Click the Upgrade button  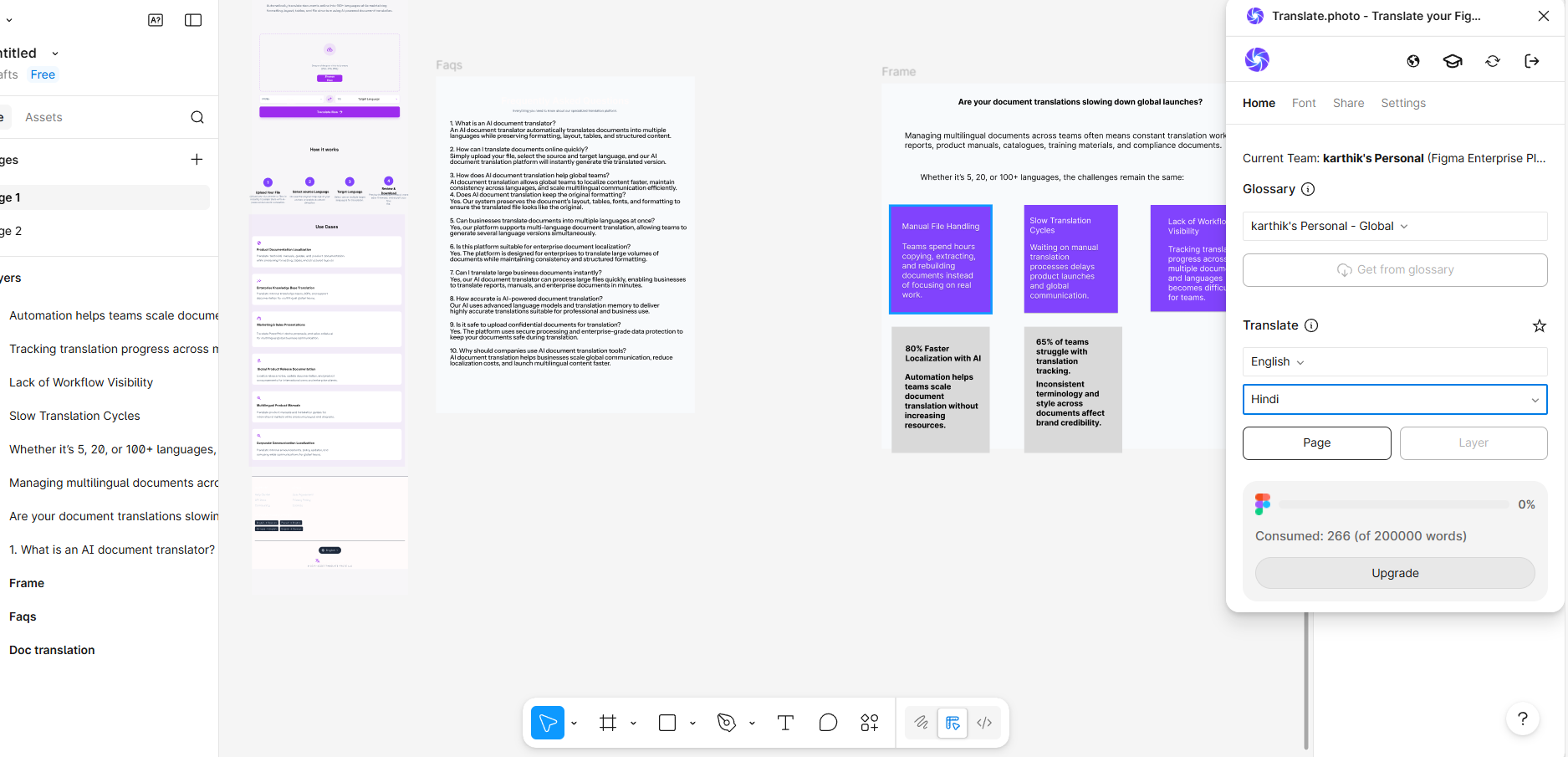pyautogui.click(x=1395, y=573)
